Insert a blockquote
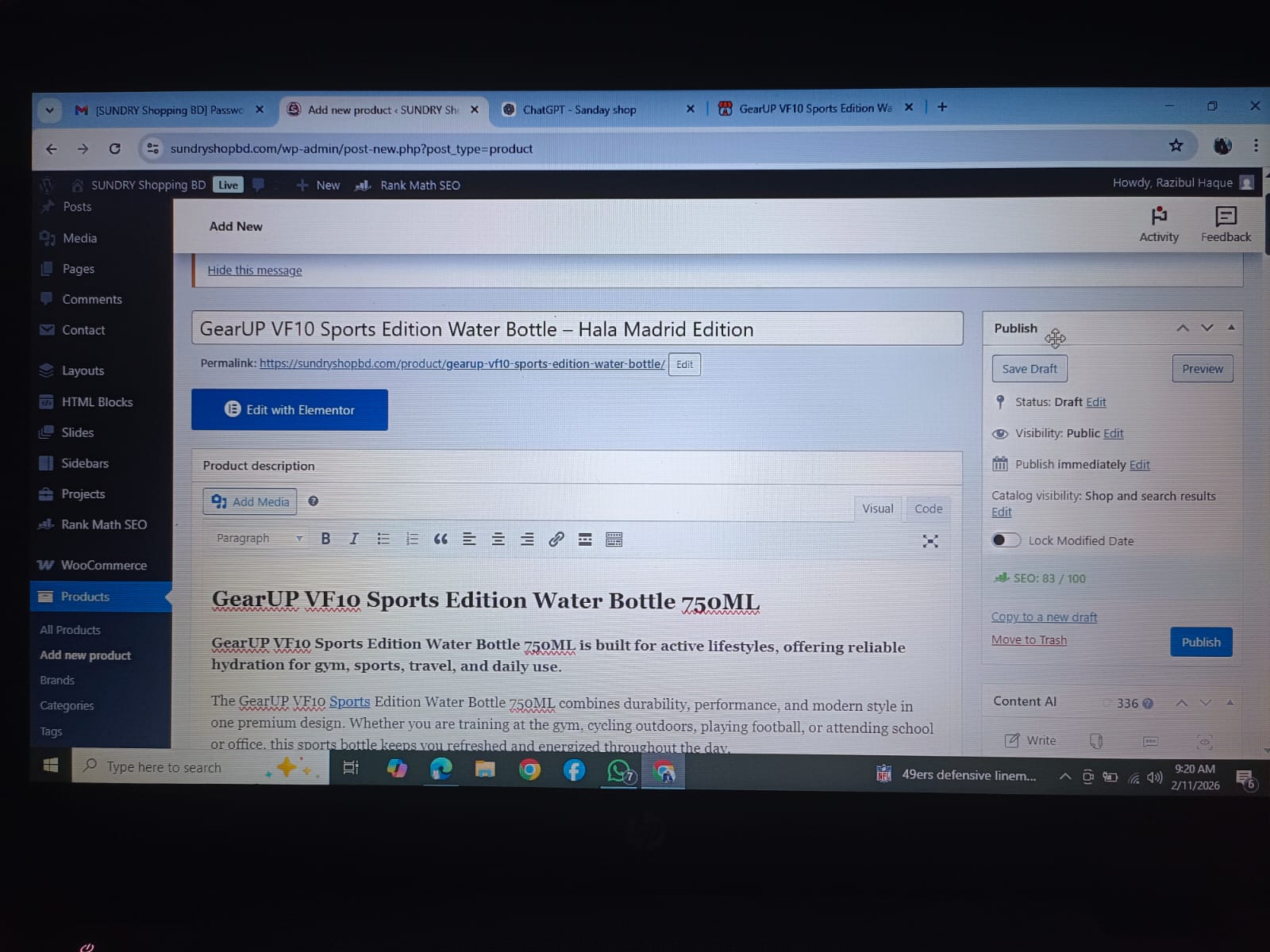Image resolution: width=1270 pixels, height=952 pixels. click(441, 539)
